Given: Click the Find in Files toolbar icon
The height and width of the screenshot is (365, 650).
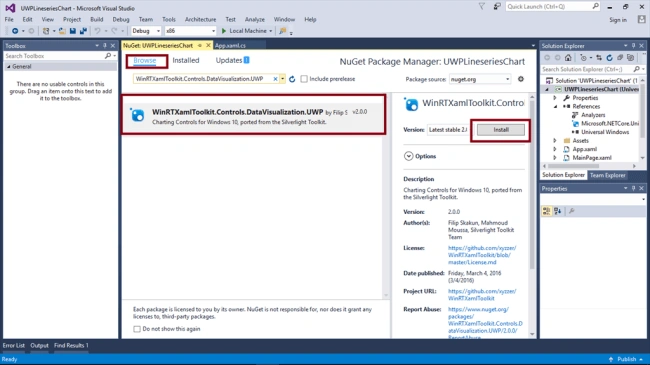Looking at the screenshot, I should pos(283,31).
